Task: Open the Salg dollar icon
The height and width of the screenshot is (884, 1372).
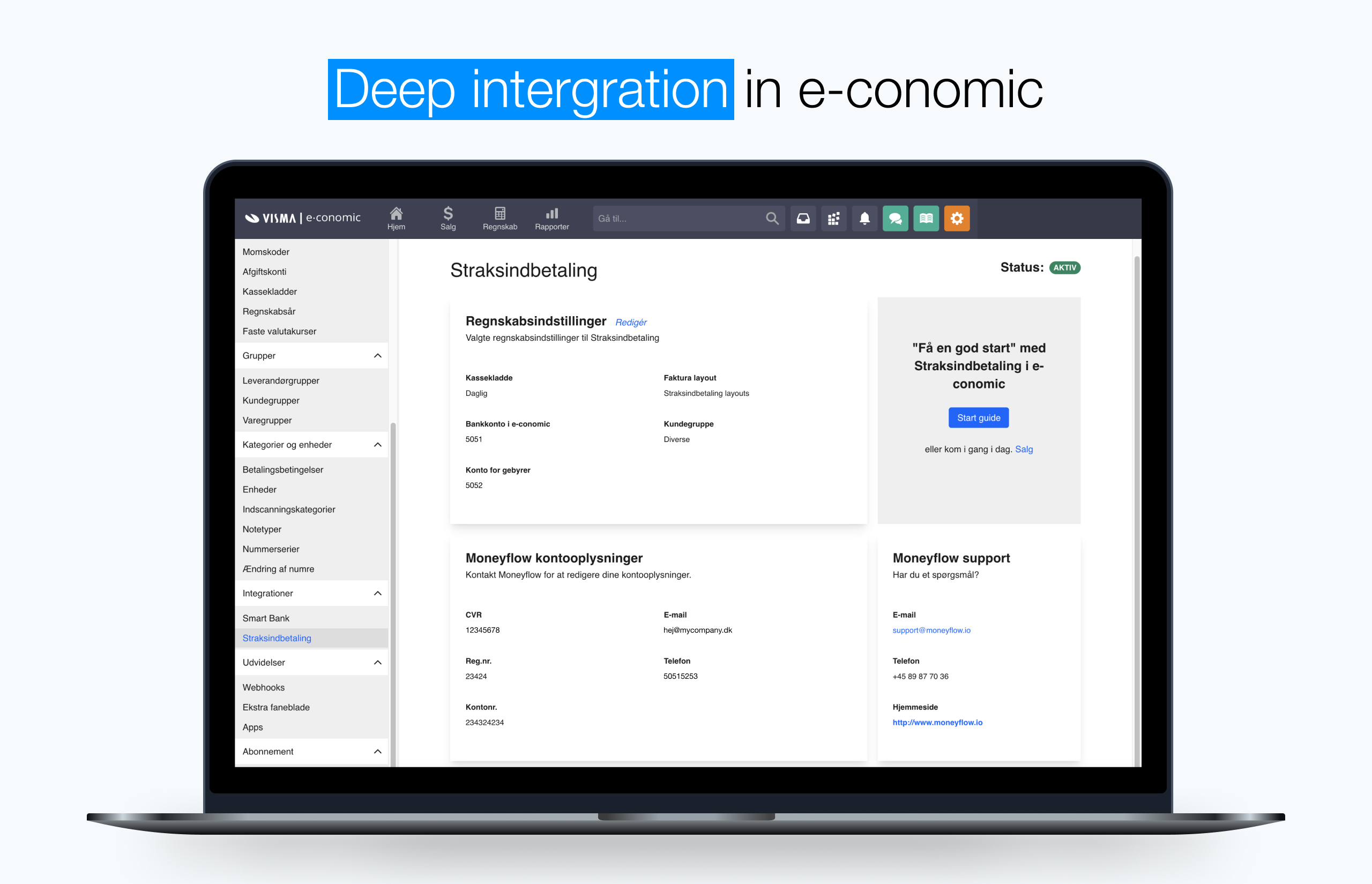Action: [448, 218]
